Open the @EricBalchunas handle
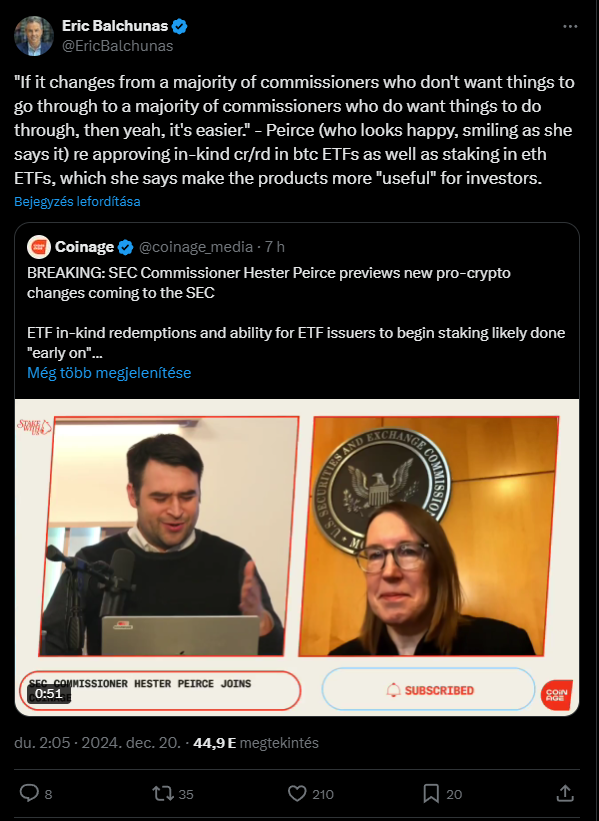 [x=117, y=46]
